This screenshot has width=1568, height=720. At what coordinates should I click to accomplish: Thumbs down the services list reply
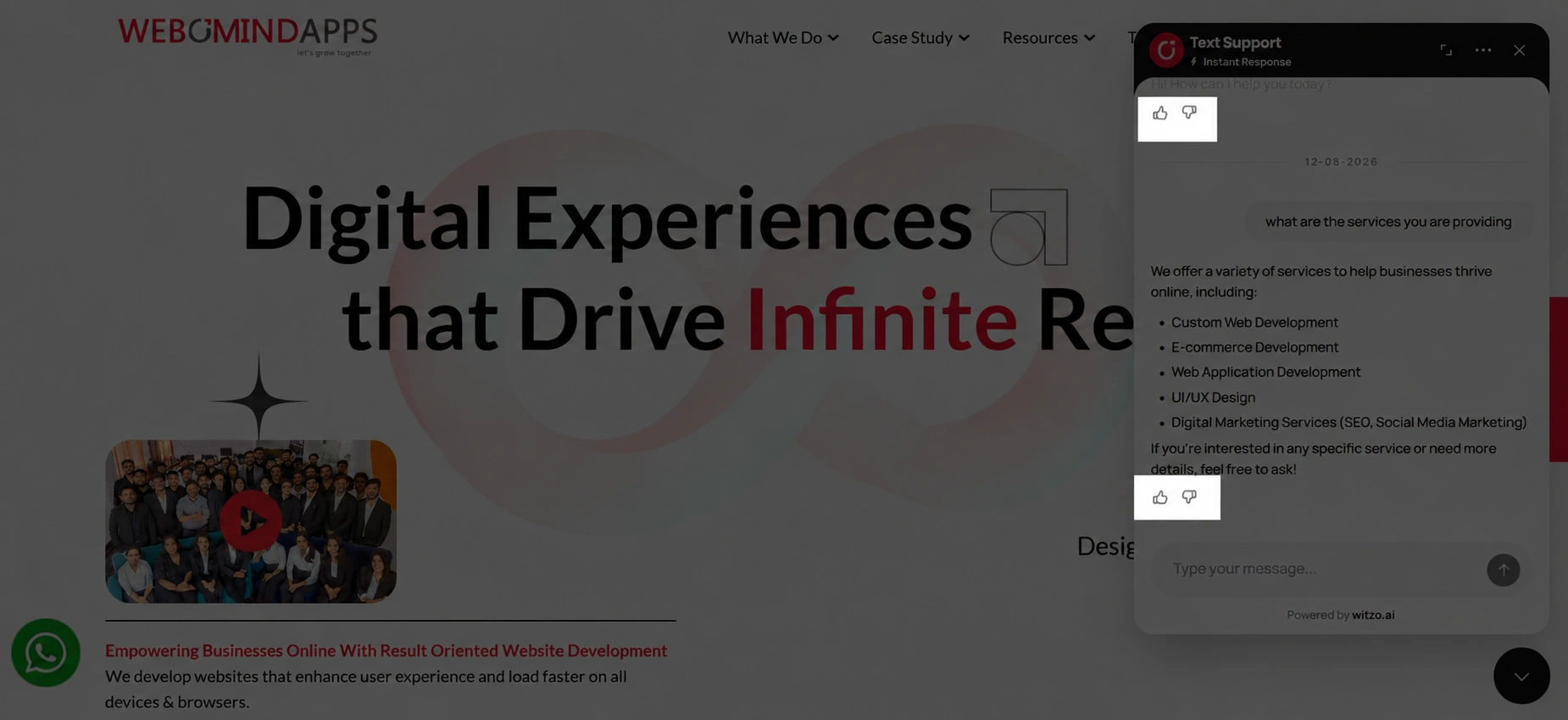pos(1189,497)
